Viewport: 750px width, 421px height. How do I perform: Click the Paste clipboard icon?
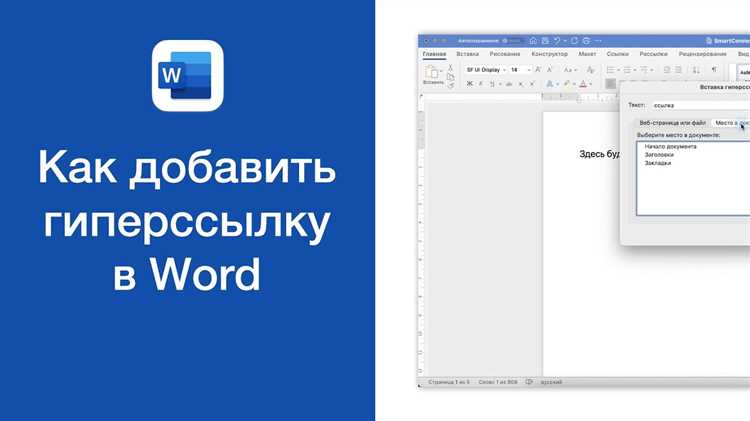[432, 73]
